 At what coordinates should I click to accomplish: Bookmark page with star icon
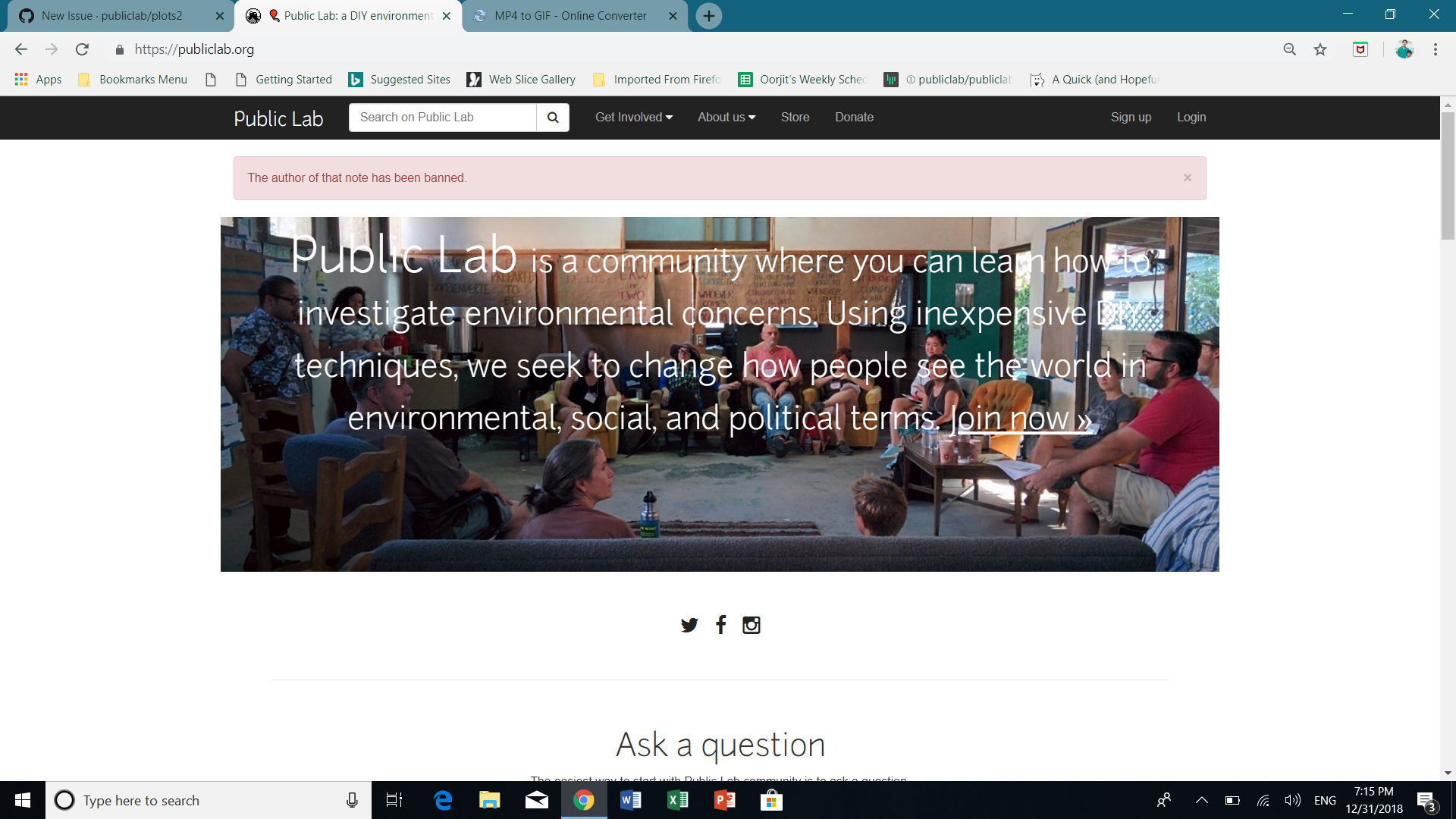tap(1320, 49)
